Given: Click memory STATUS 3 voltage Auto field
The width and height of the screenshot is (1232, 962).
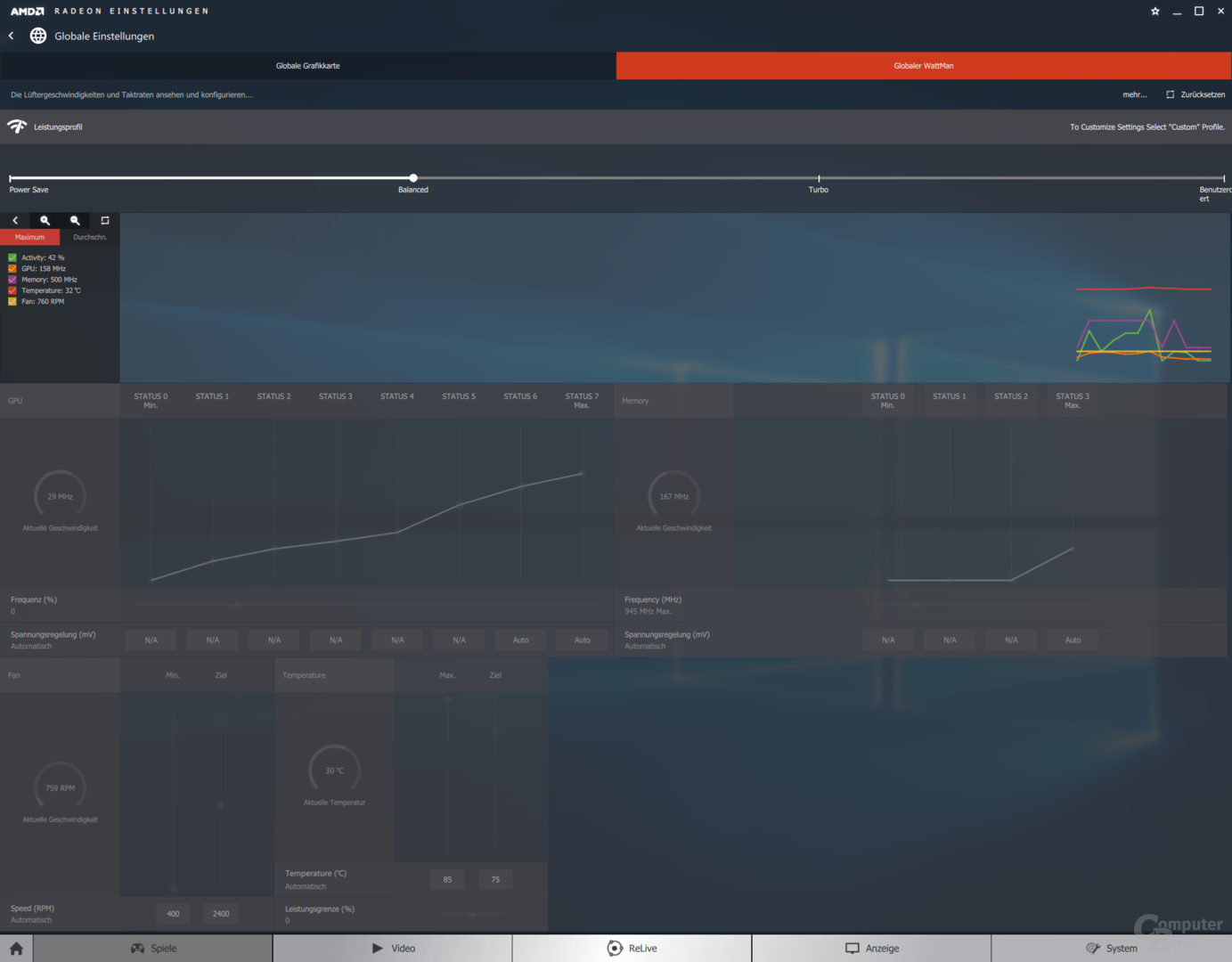Looking at the screenshot, I should (x=1073, y=640).
